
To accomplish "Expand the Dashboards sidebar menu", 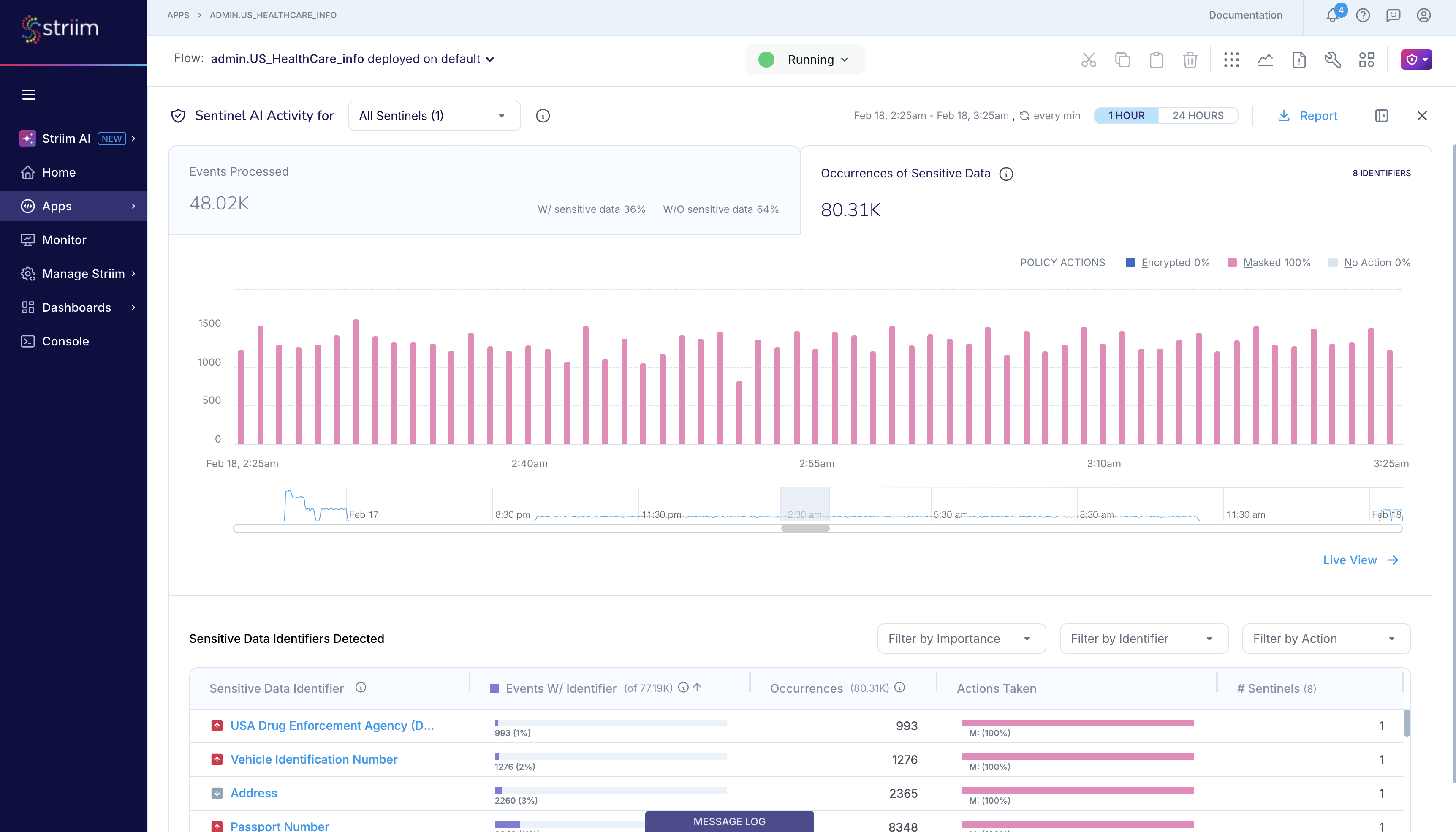I will pos(77,307).
